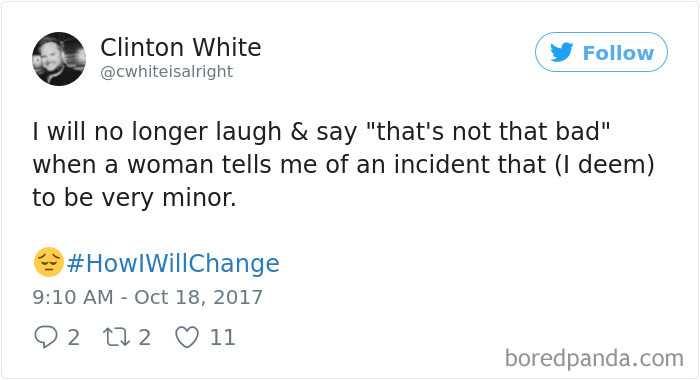
Task: Click the pensive face emoji
Action: [x=49, y=262]
